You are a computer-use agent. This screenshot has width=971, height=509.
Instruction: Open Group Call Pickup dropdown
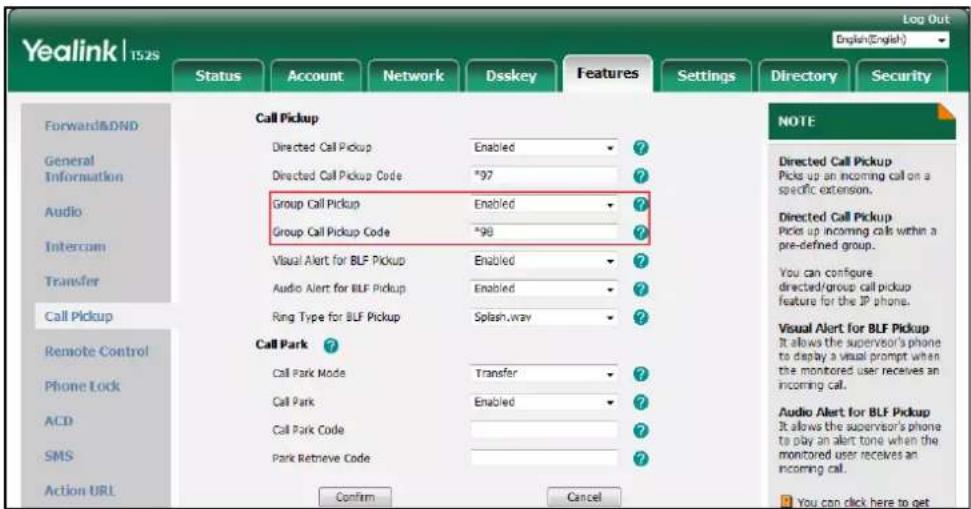pyautogui.click(x=544, y=204)
